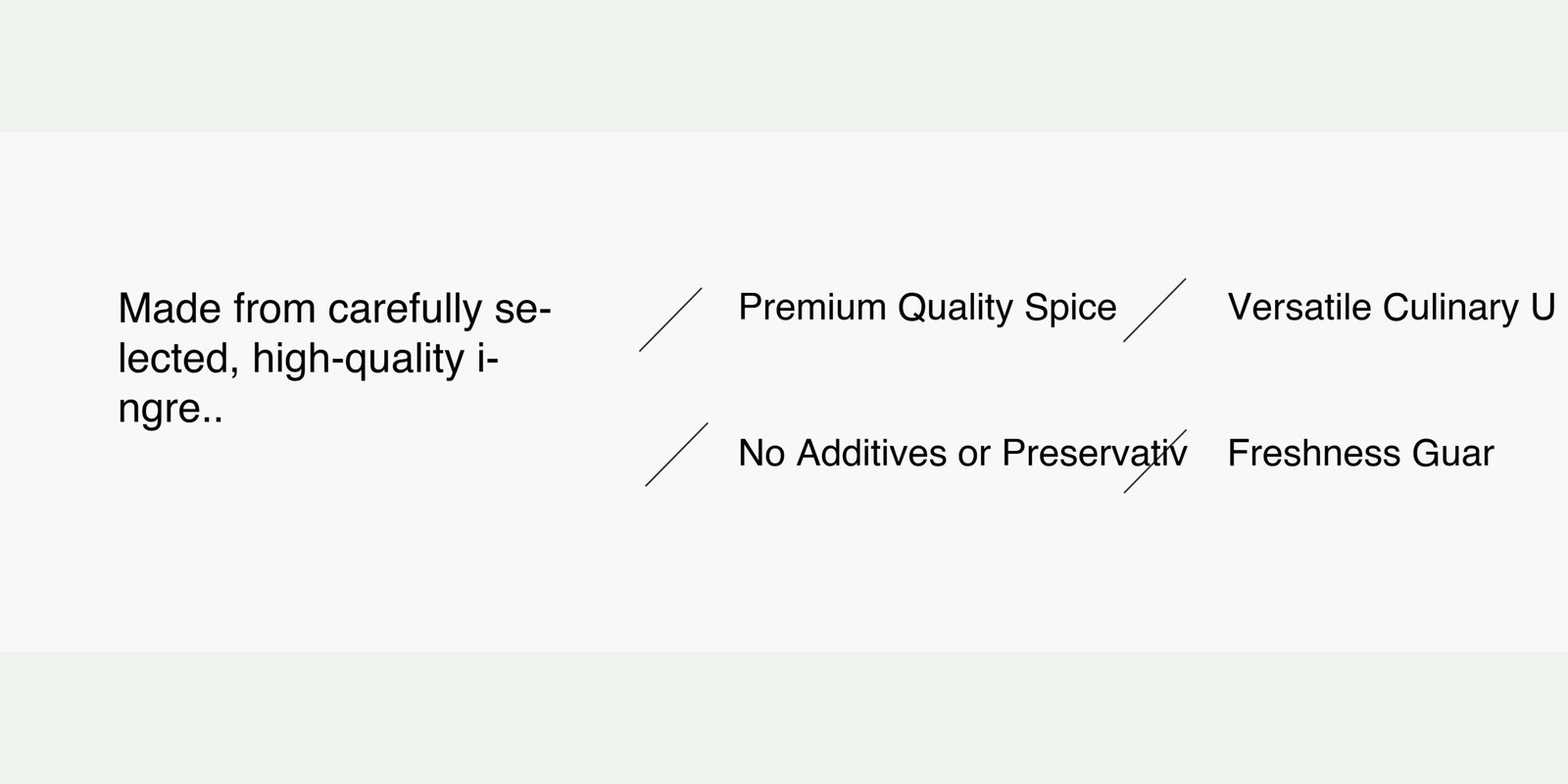Screen dimensions: 1568x784
Task: Click the slash icon beside Freshness Guar
Action: (1154, 461)
